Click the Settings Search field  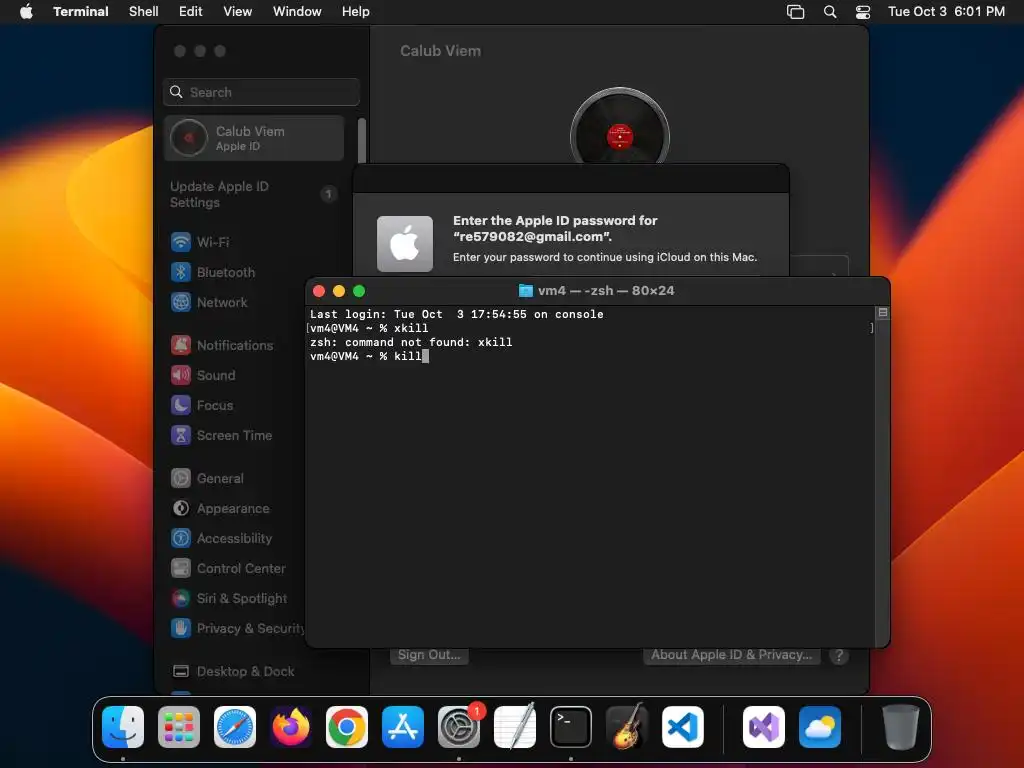point(261,92)
